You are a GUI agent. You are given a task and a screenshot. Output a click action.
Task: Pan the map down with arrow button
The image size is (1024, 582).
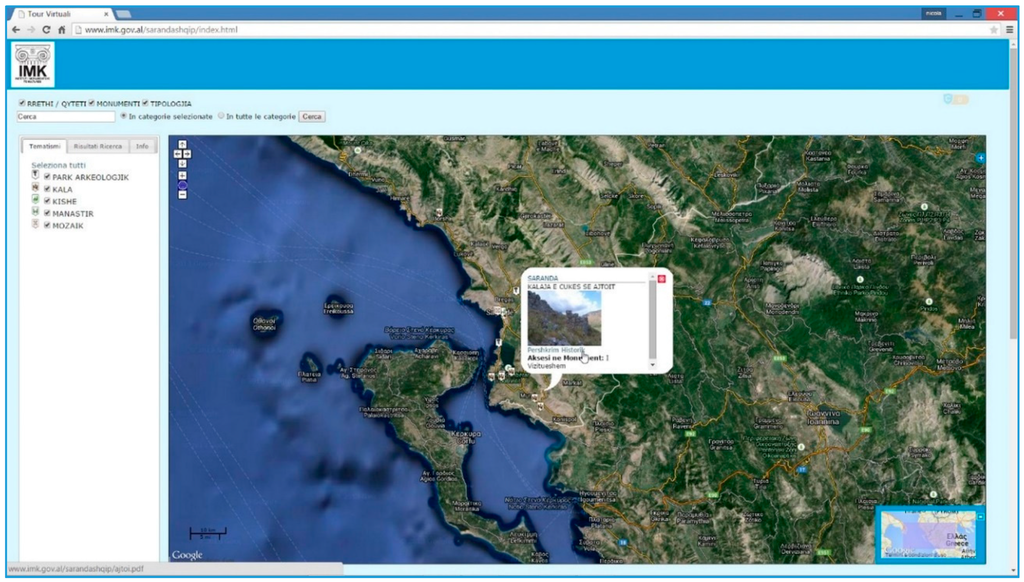tap(182, 164)
